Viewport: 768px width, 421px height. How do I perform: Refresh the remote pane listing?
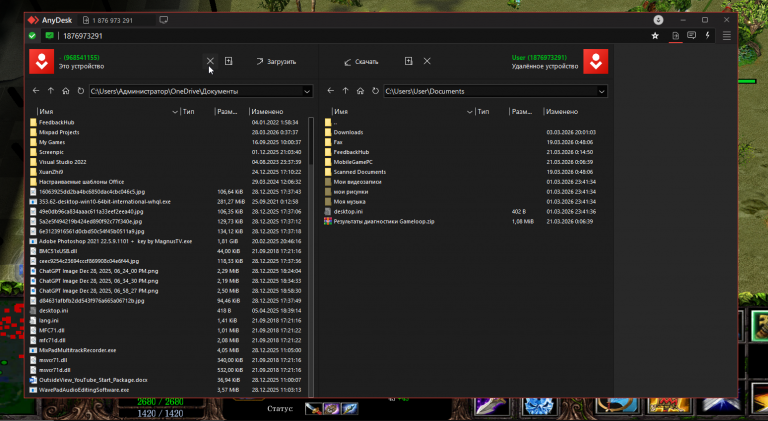point(376,91)
